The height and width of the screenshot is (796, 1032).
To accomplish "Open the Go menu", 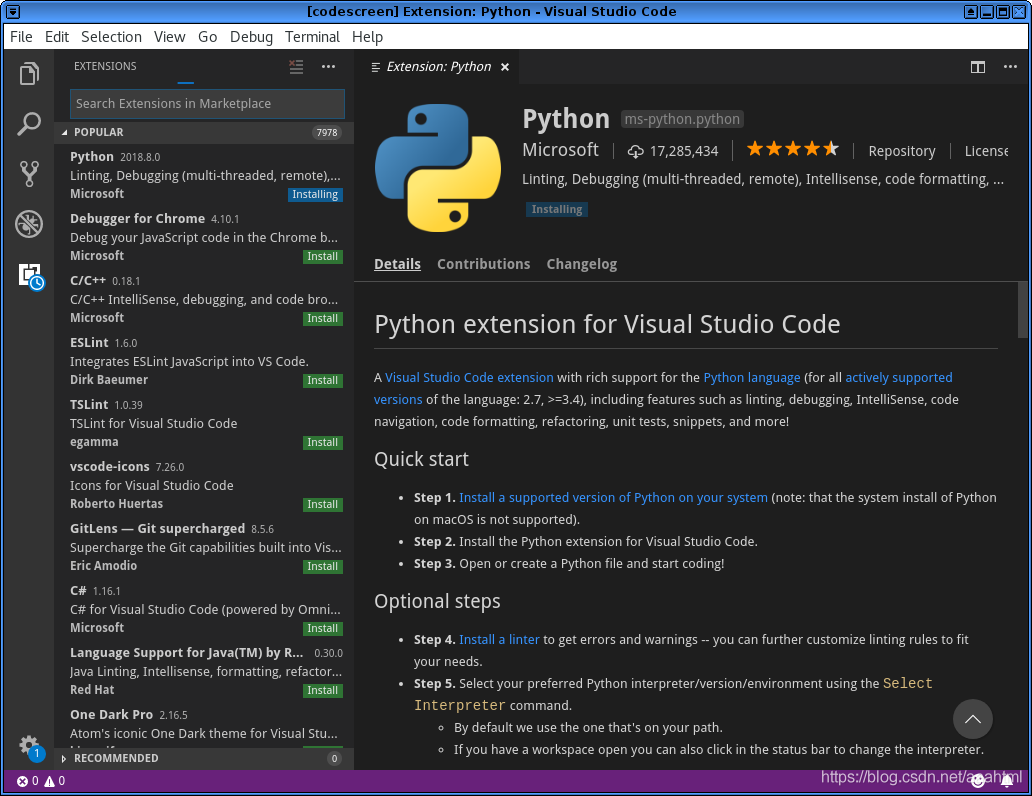I will pyautogui.click(x=207, y=37).
